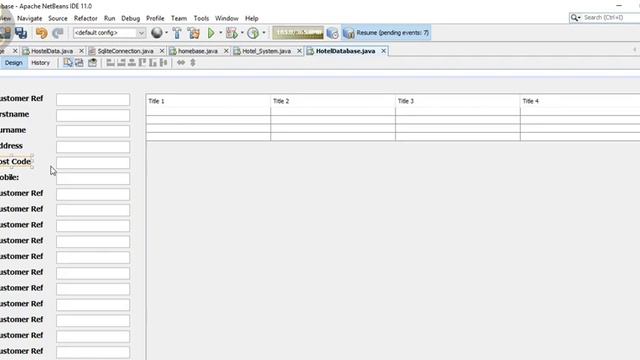Screen dimensions: 640x360
Task: Open the Refactor menu
Action: click(86, 18)
